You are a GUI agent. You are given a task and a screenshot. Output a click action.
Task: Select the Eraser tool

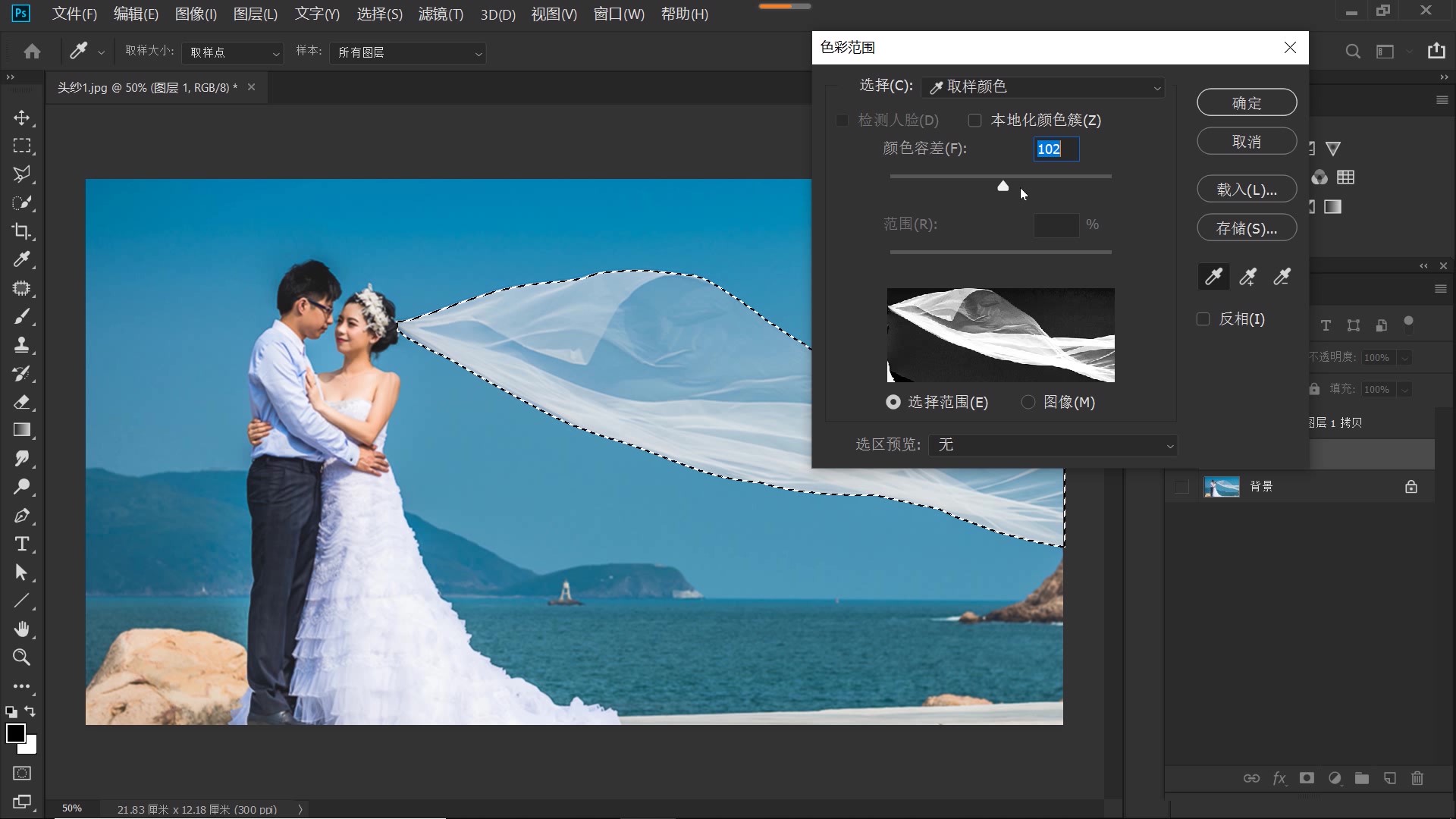click(22, 402)
